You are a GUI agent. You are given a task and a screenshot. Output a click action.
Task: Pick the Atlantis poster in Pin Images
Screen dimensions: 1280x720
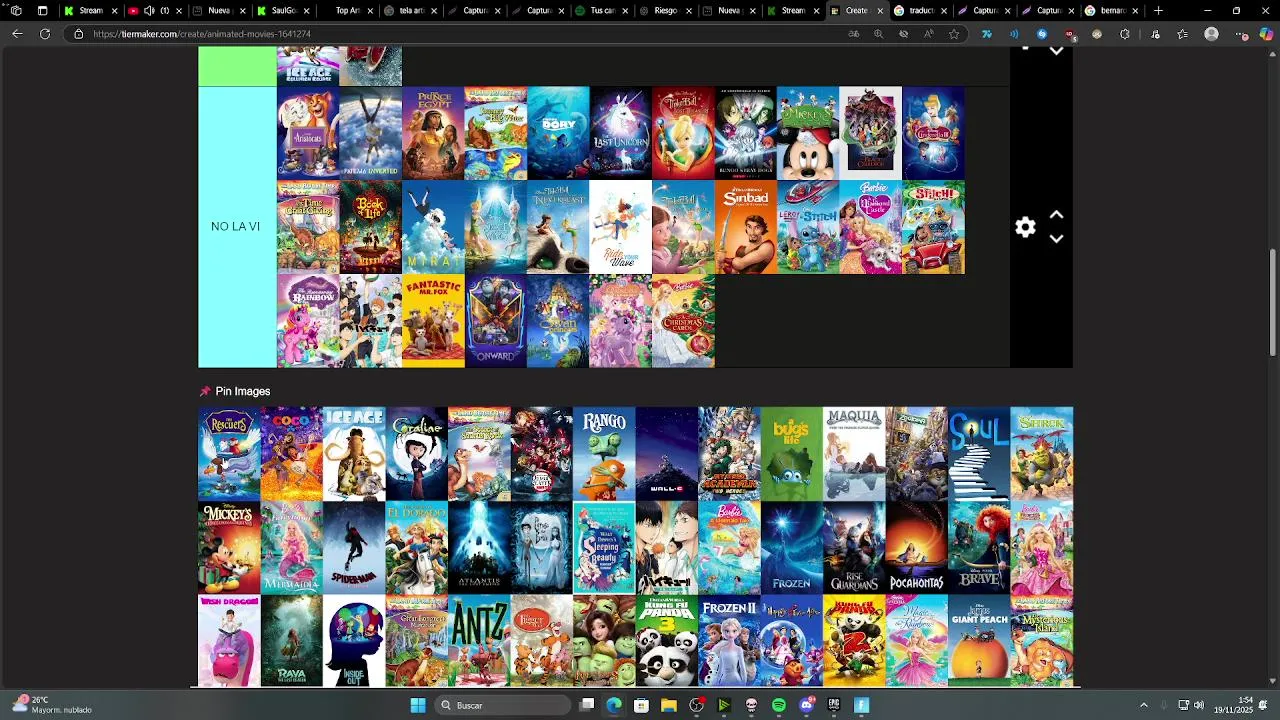click(479, 547)
